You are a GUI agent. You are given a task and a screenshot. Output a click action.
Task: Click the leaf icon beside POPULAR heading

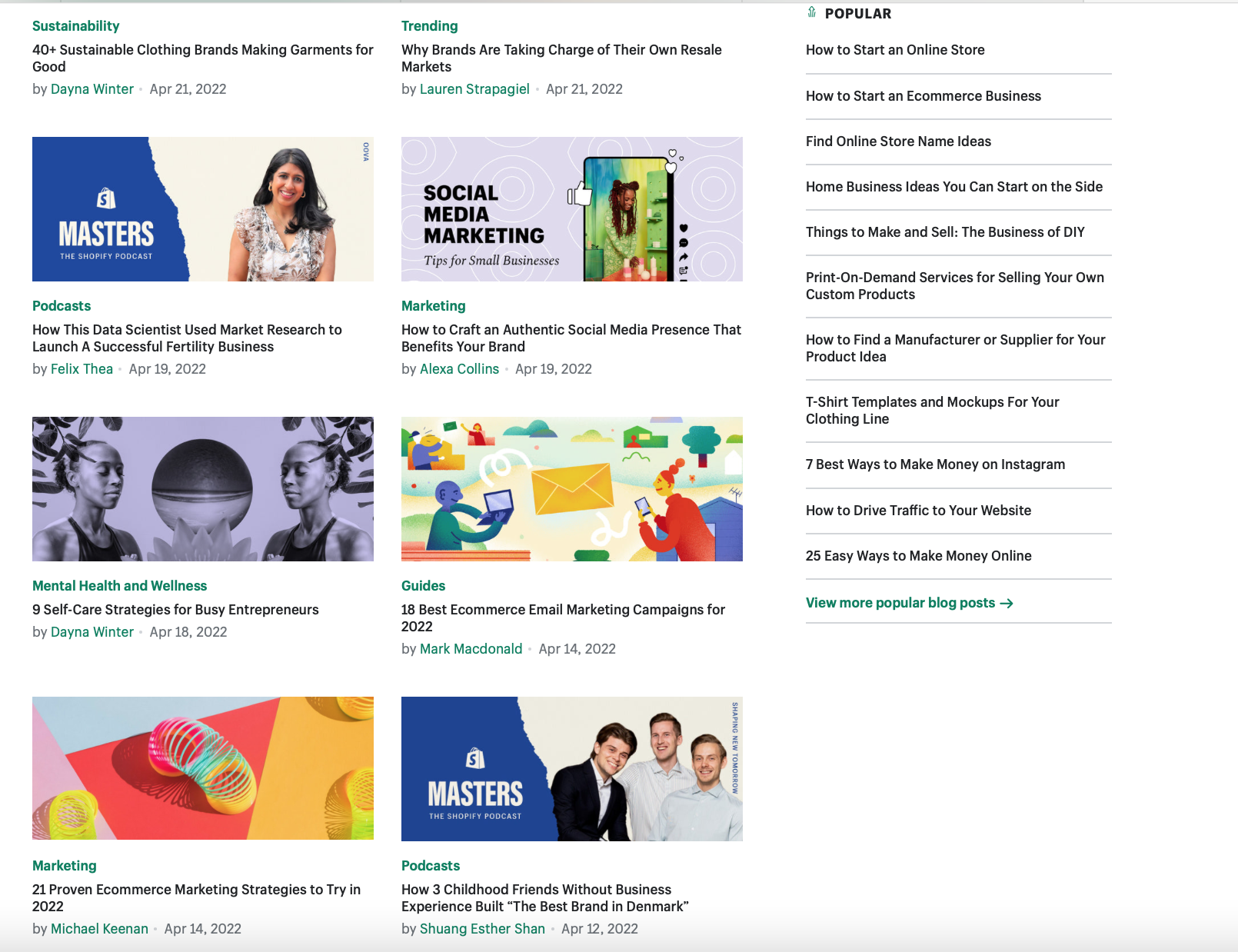810,12
